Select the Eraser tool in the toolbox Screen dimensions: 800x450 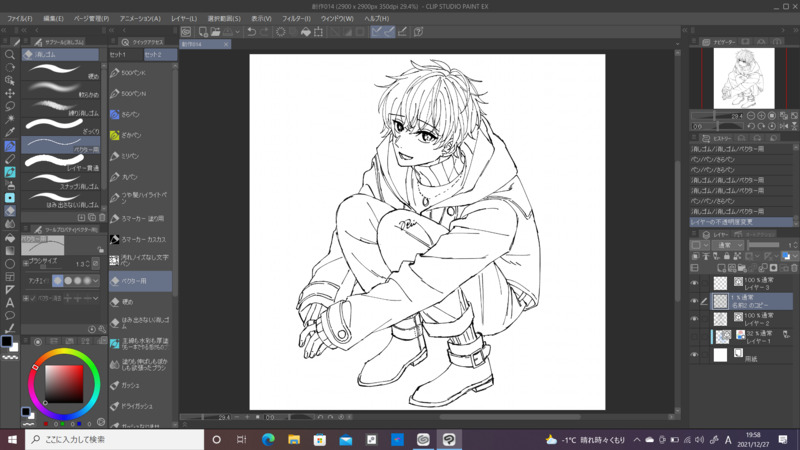click(10, 211)
